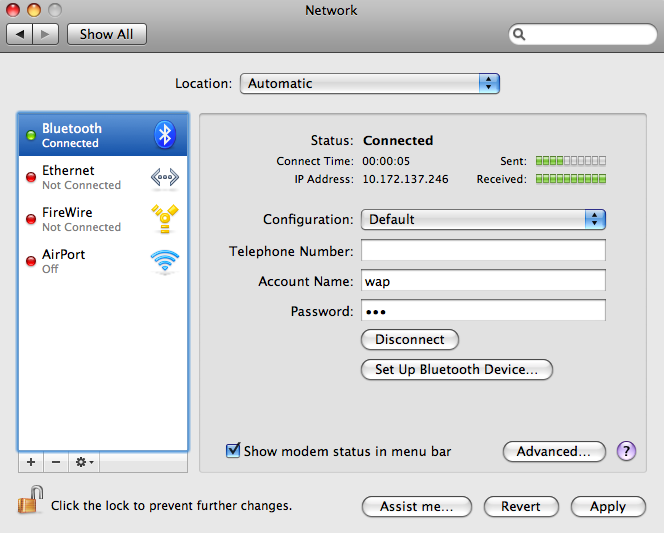Select Ethernet in the services list
The height and width of the screenshot is (533, 664).
[x=80, y=177]
